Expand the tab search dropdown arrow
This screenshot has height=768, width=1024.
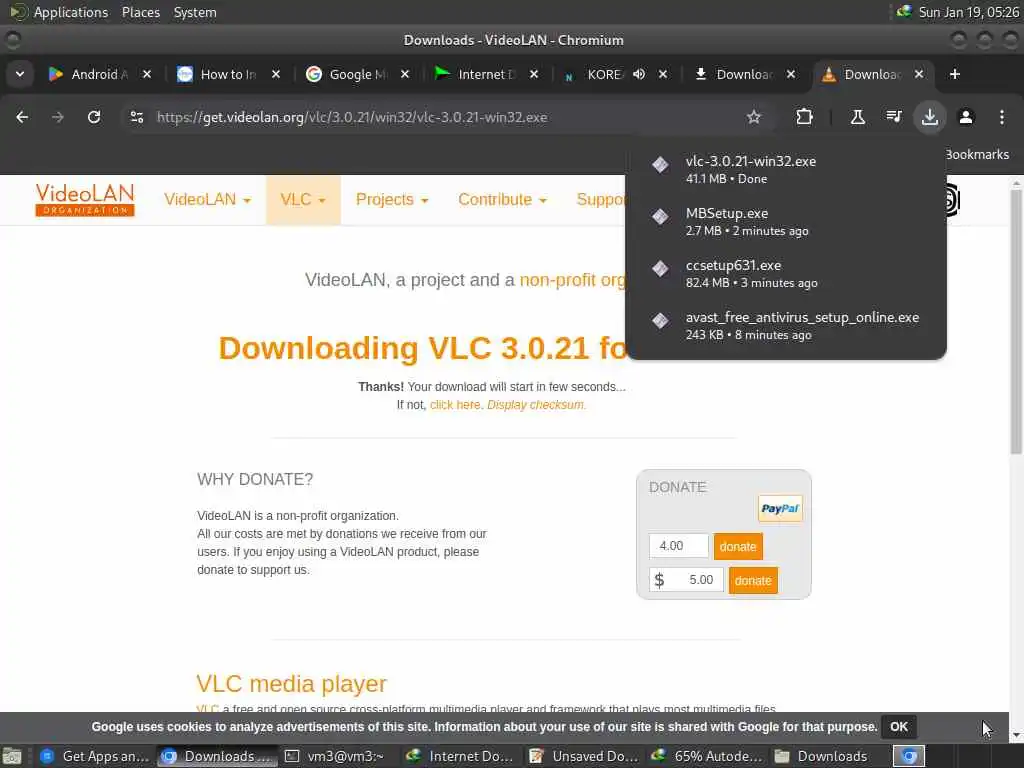click(20, 74)
